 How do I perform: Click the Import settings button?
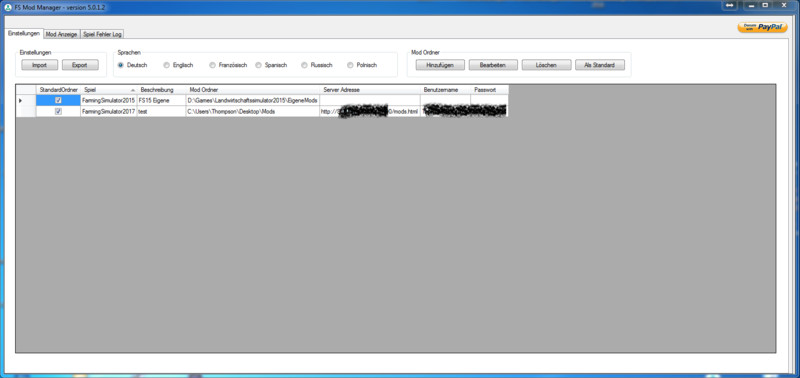40,65
